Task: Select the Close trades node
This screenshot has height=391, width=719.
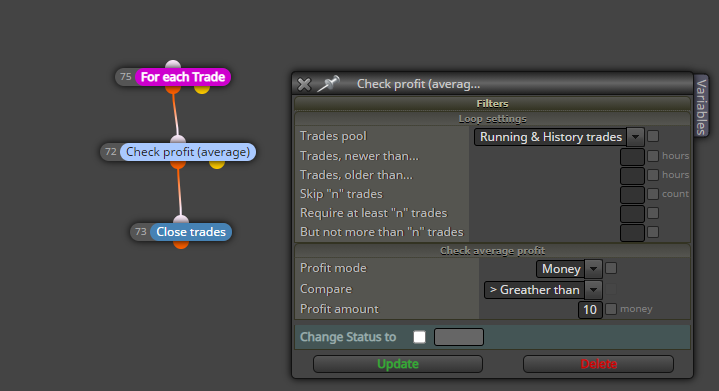Action: point(191,232)
